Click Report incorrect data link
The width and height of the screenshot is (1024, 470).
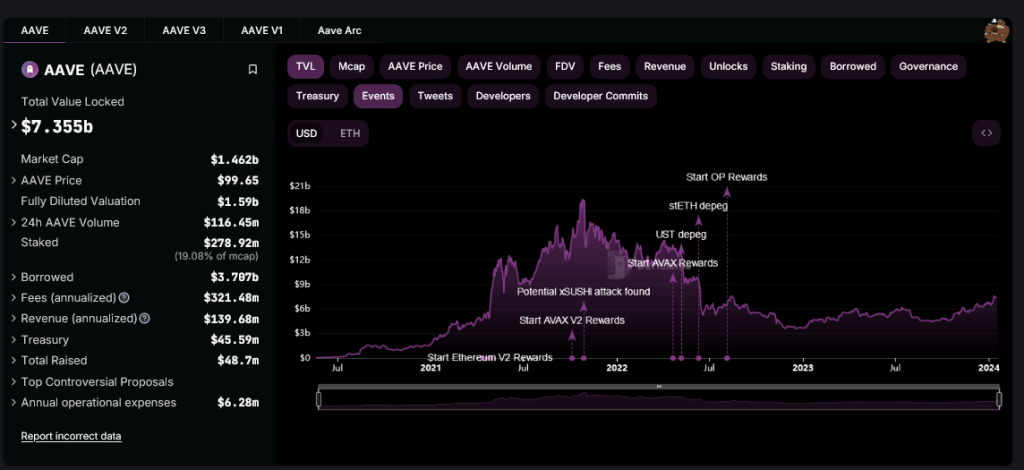pyautogui.click(x=71, y=436)
